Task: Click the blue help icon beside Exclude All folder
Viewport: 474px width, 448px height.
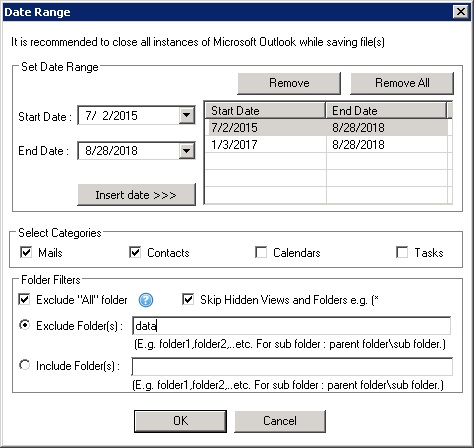Action: pos(146,300)
